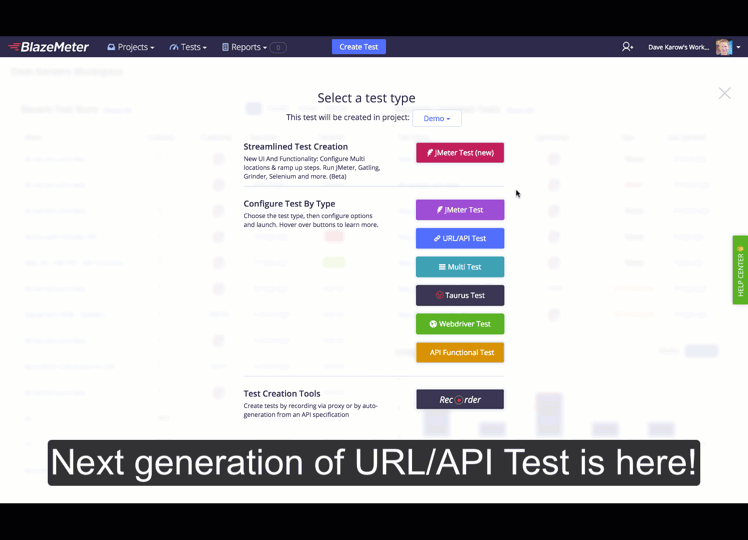Select Multi Test
This screenshot has width=748, height=540.
point(460,267)
